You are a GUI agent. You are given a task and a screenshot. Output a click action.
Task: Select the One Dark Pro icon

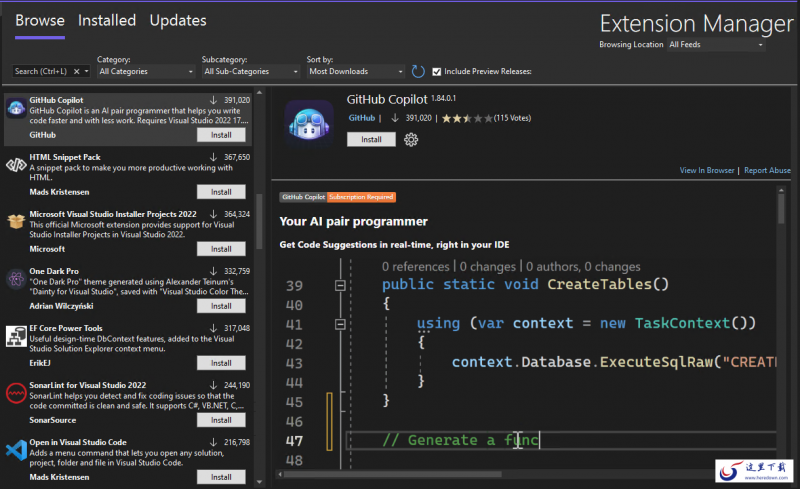click(16, 279)
